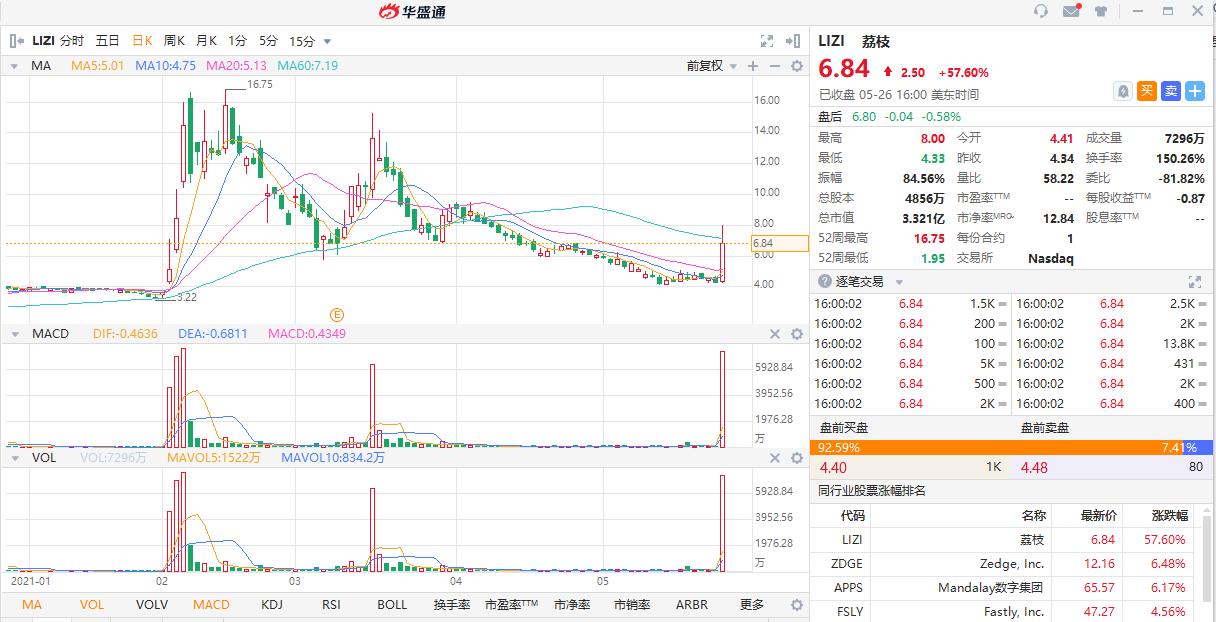Click pre-market bid price 4.40
Screen dimensions: 1216x622
click(833, 467)
